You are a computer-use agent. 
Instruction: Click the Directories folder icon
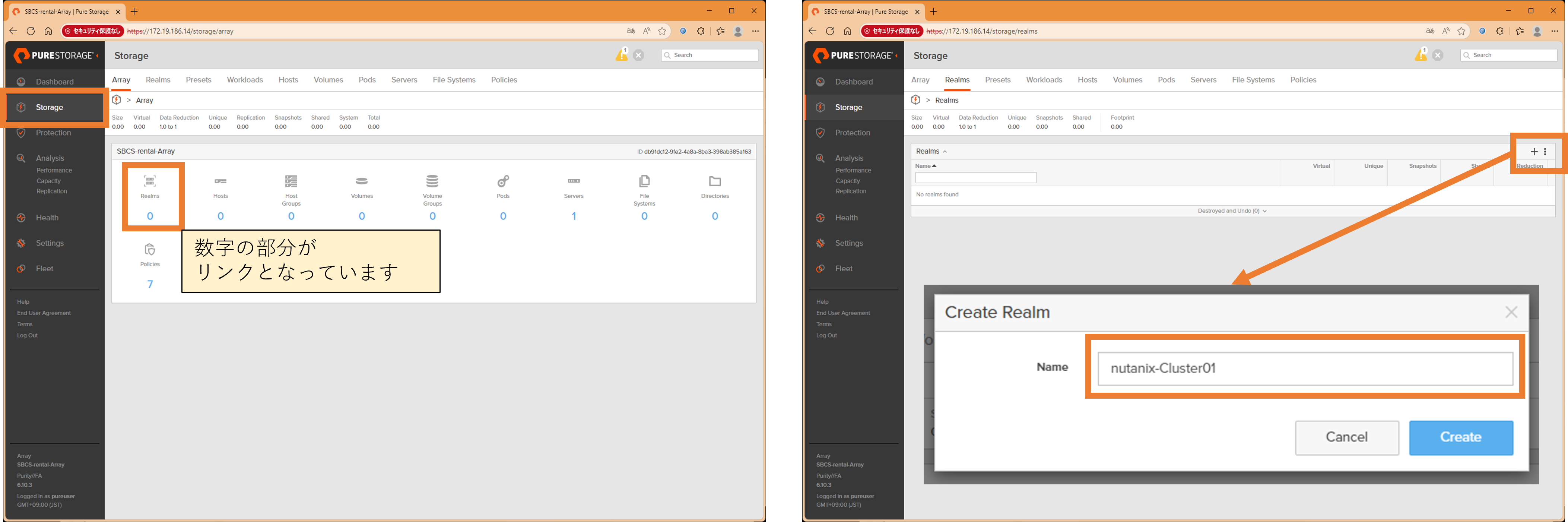pyautogui.click(x=715, y=181)
